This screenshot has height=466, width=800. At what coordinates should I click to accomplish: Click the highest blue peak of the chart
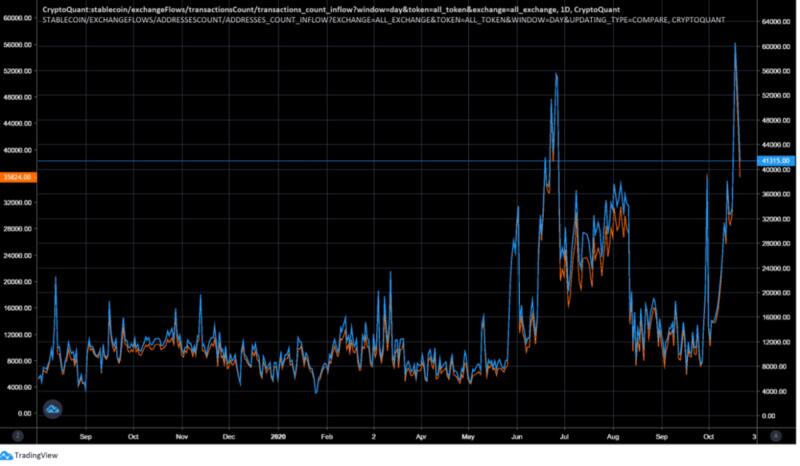point(735,44)
